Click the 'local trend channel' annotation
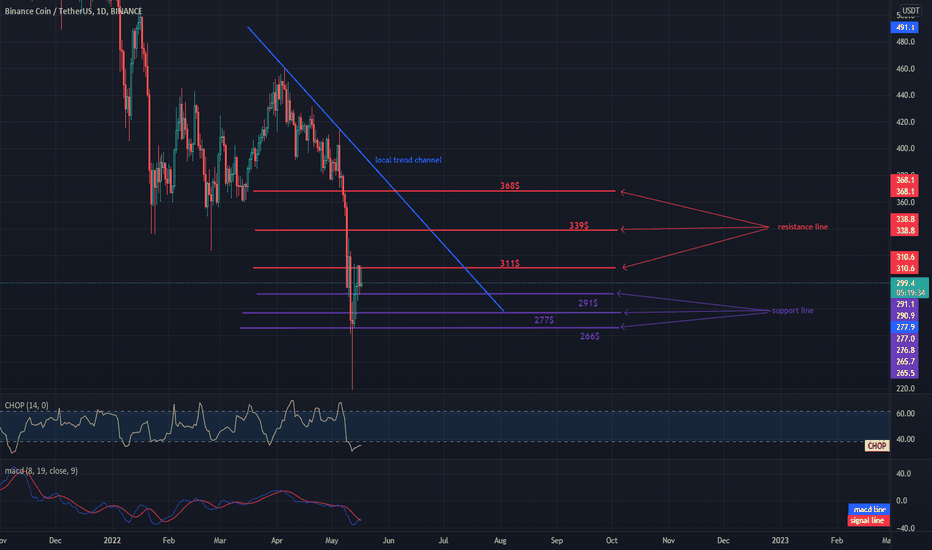Screen dimensions: 932x550 point(408,160)
